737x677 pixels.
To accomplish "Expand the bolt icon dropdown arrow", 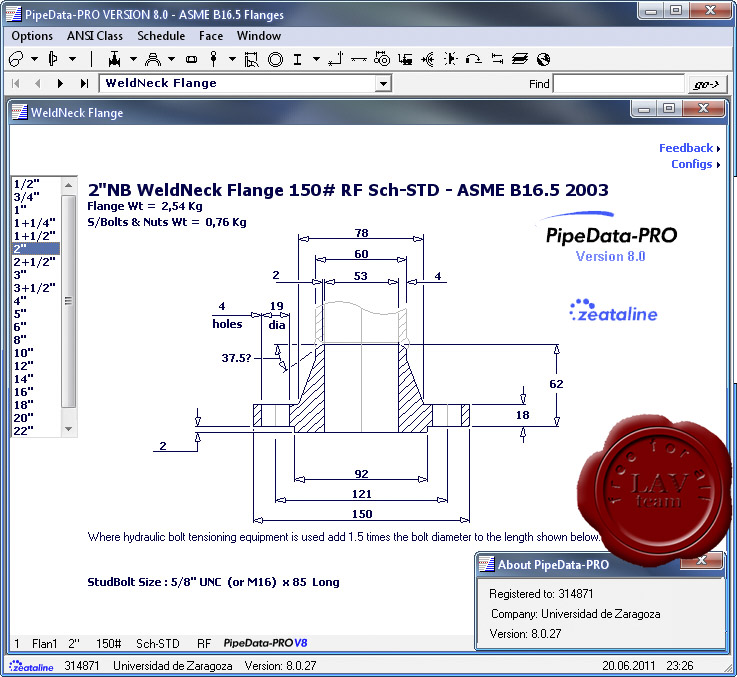I will 232,59.
